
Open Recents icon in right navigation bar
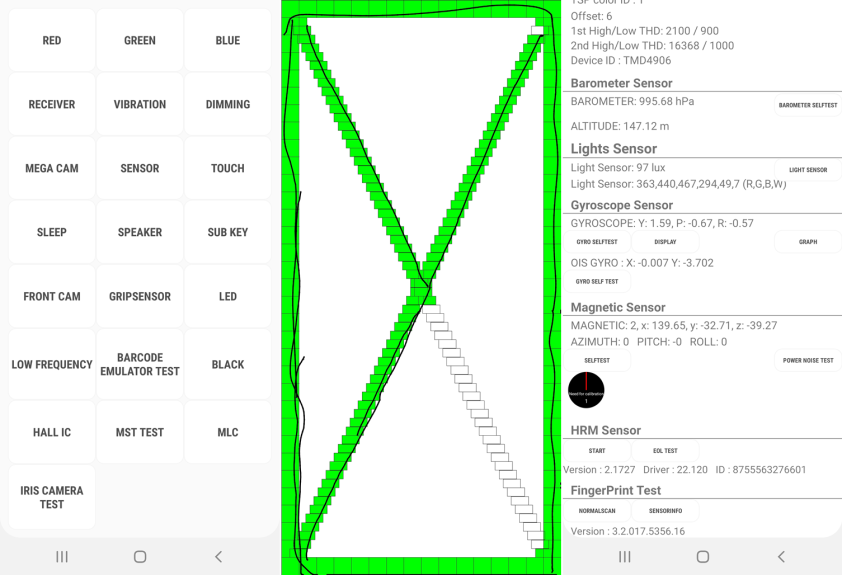click(624, 557)
